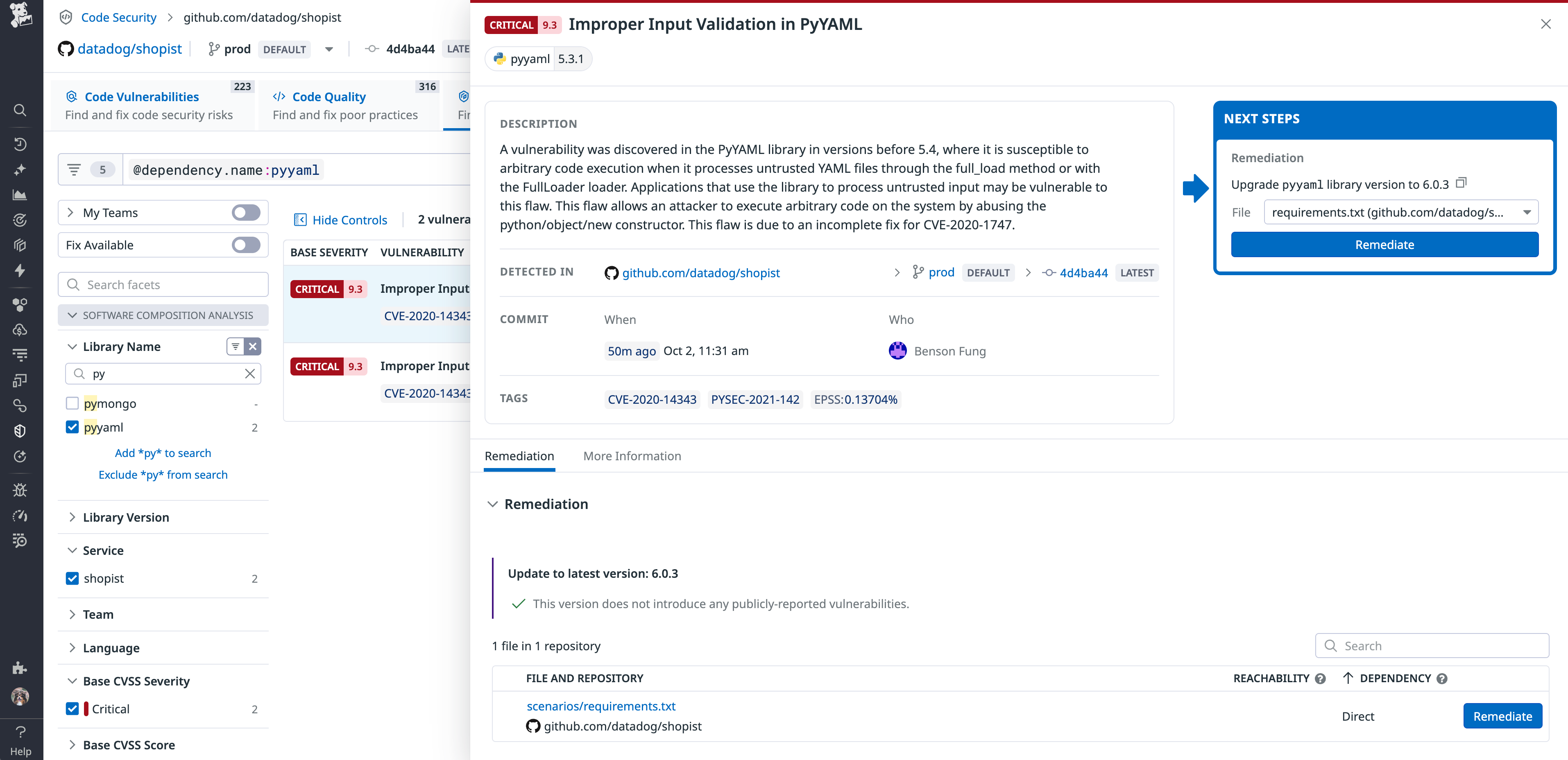Viewport: 1568px width, 760px height.
Task: Click the filter icon in Library Name facet header
Action: click(236, 346)
